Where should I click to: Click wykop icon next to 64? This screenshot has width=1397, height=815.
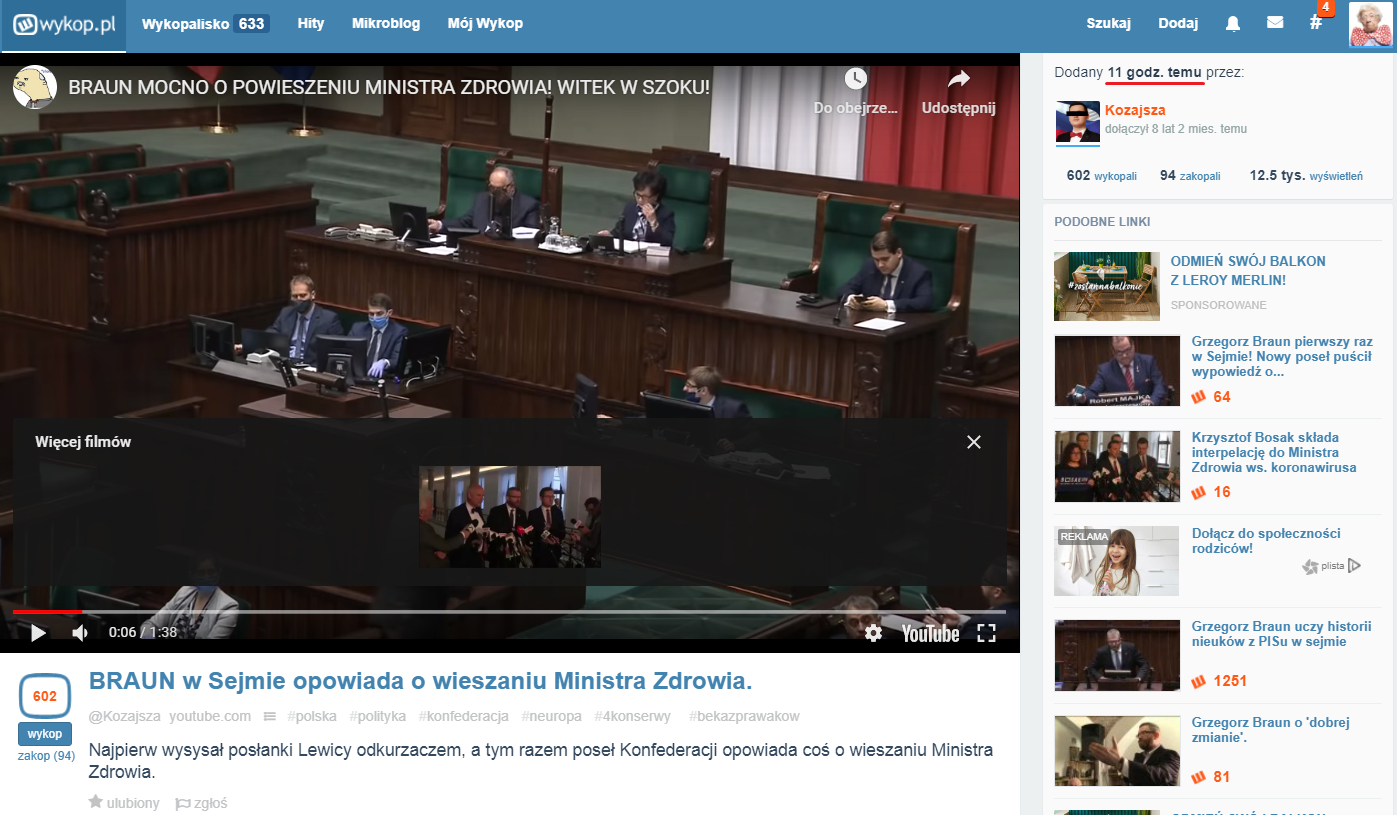[1199, 397]
